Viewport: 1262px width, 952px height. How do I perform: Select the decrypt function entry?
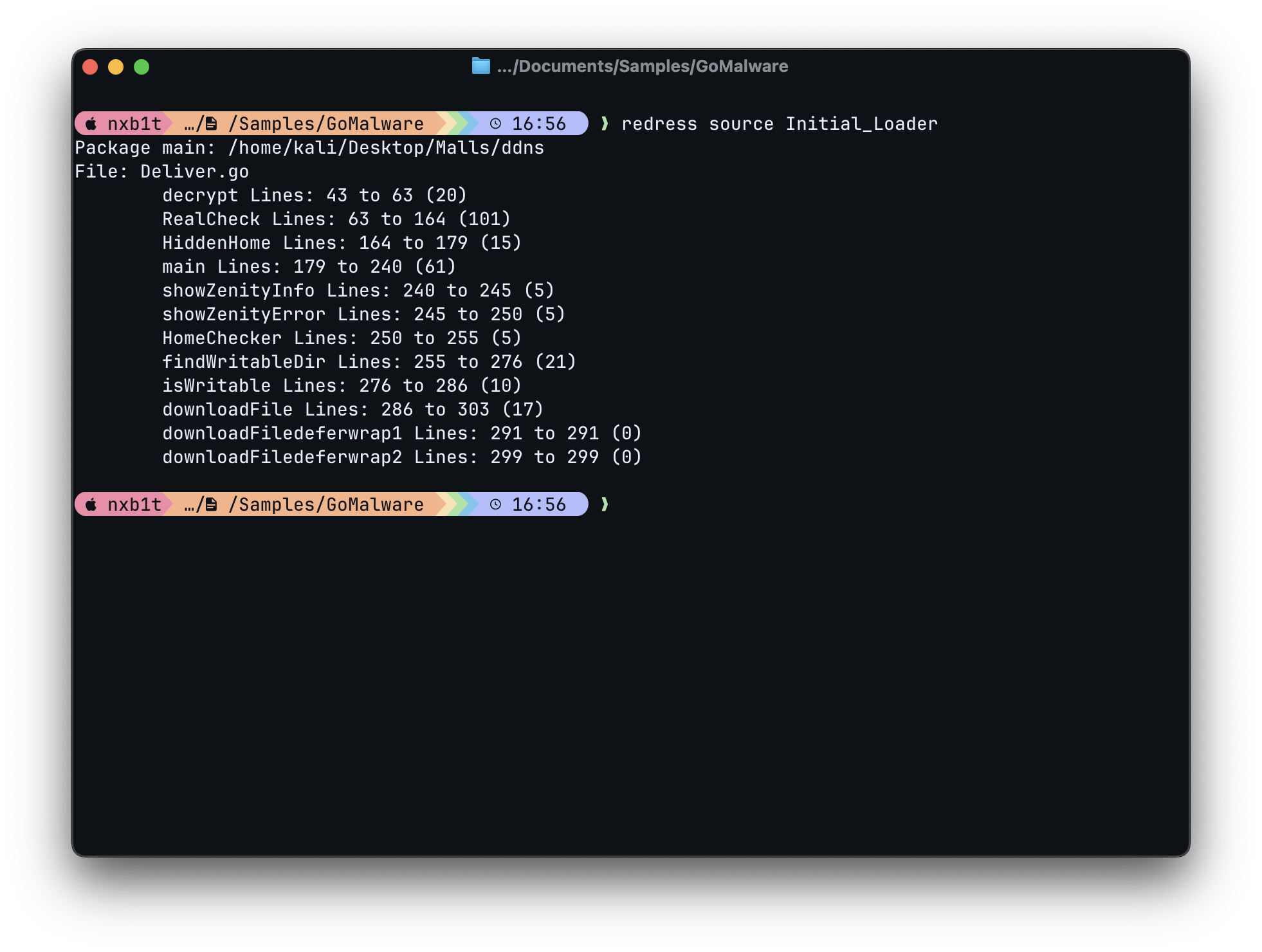(315, 195)
